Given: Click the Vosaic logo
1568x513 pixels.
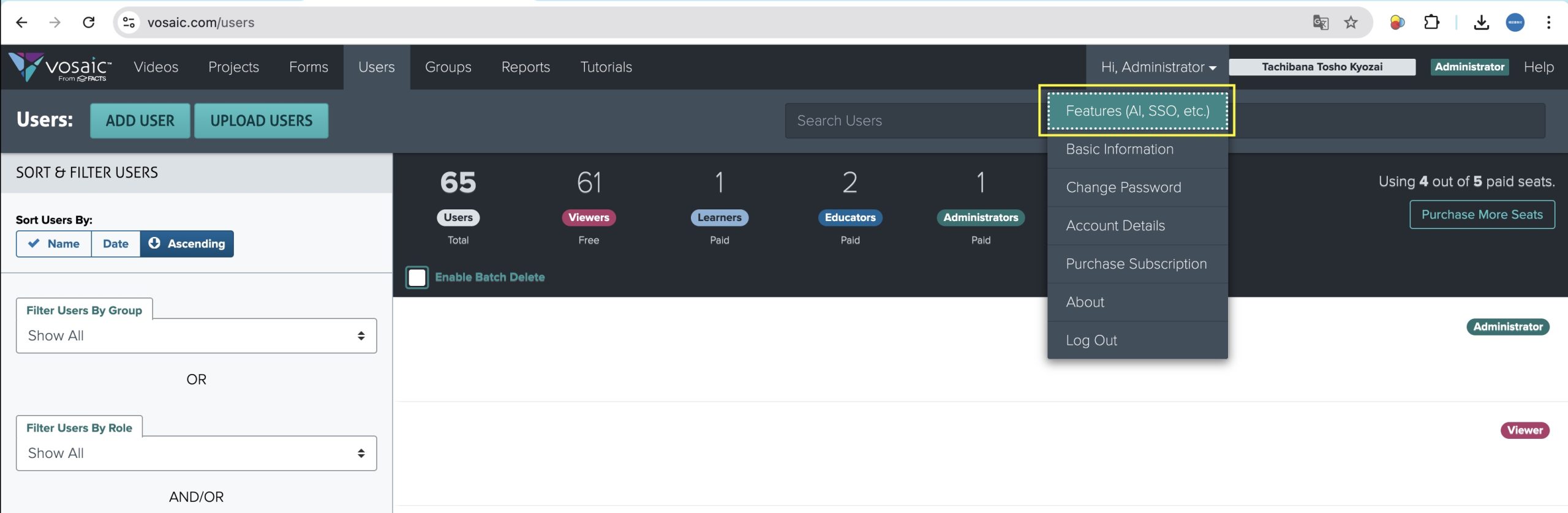Looking at the screenshot, I should 60,67.
